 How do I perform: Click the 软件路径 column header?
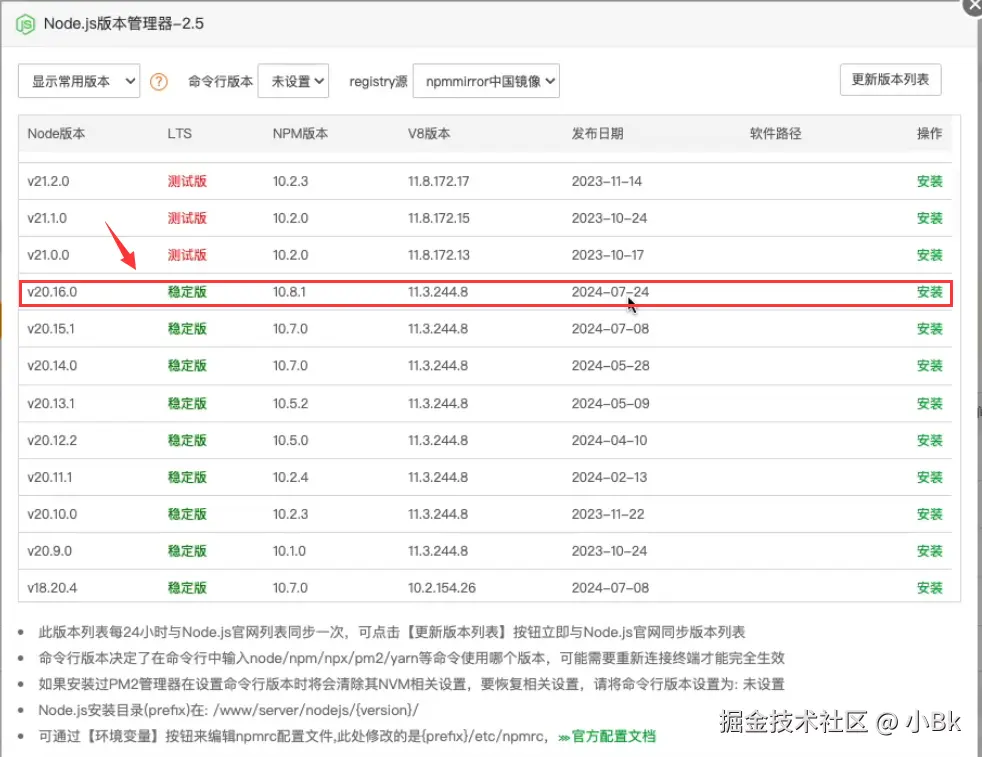775,133
